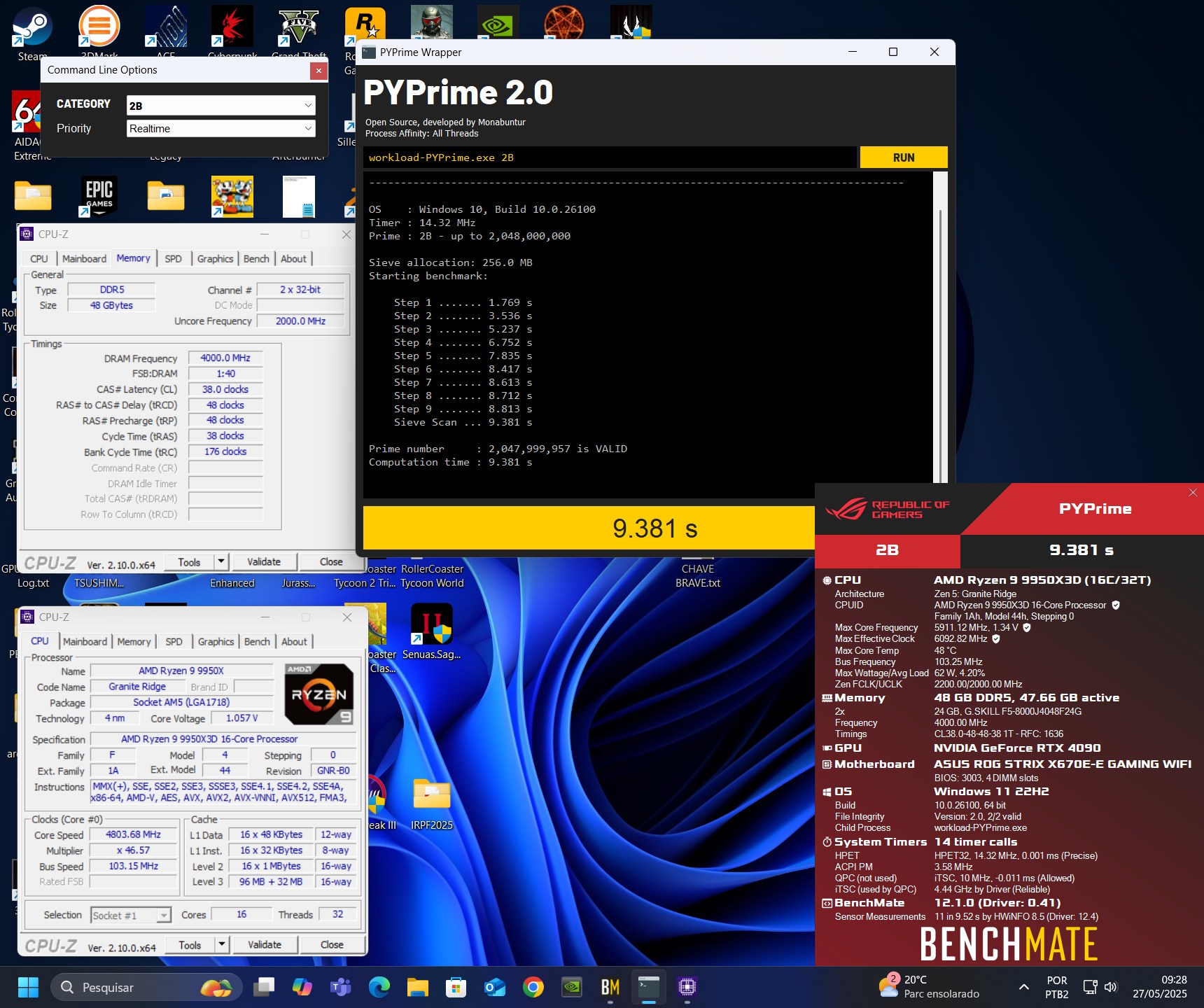1204x1008 pixels.
Task: Open Microsoft Edge in the taskbar
Action: 379,987
